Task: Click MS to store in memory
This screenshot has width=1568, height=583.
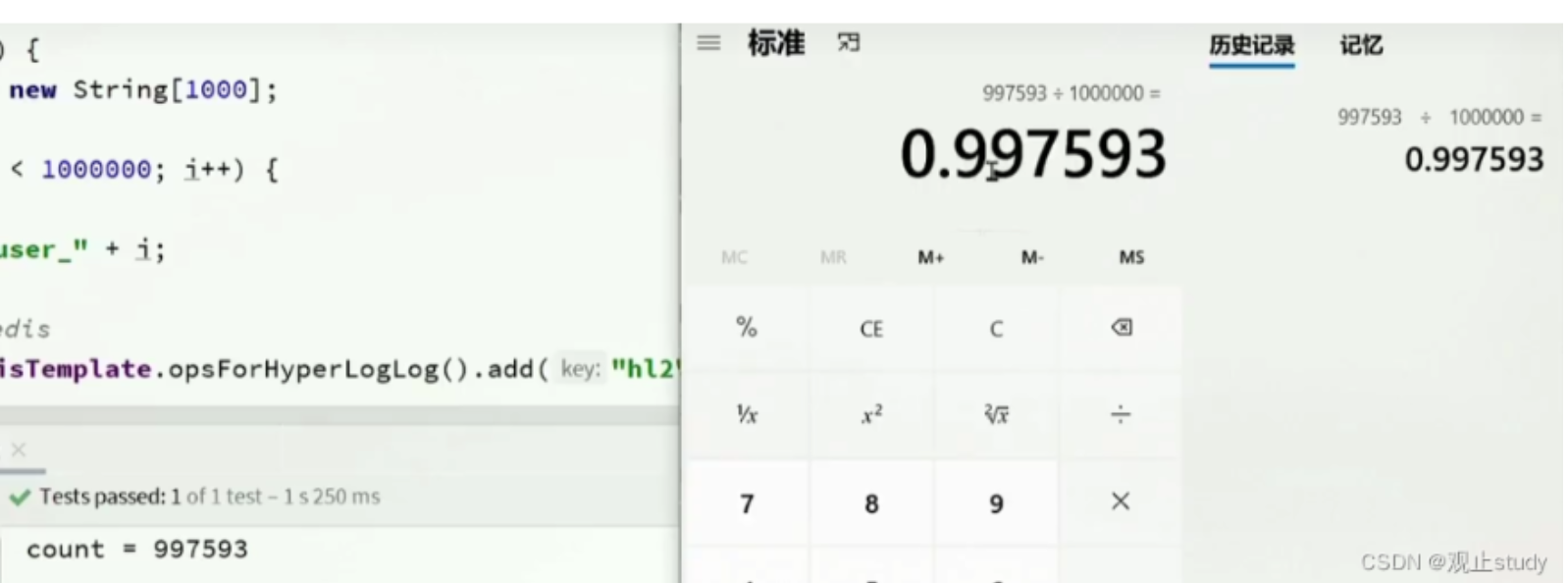Action: (1131, 257)
